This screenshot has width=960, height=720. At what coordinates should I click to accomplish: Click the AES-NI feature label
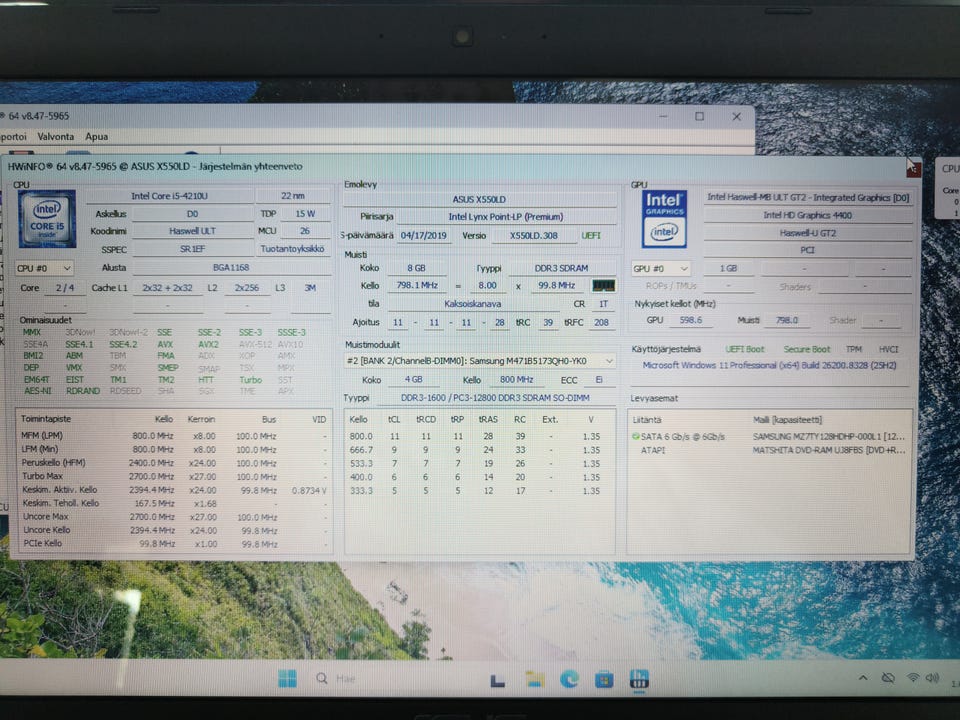point(38,391)
